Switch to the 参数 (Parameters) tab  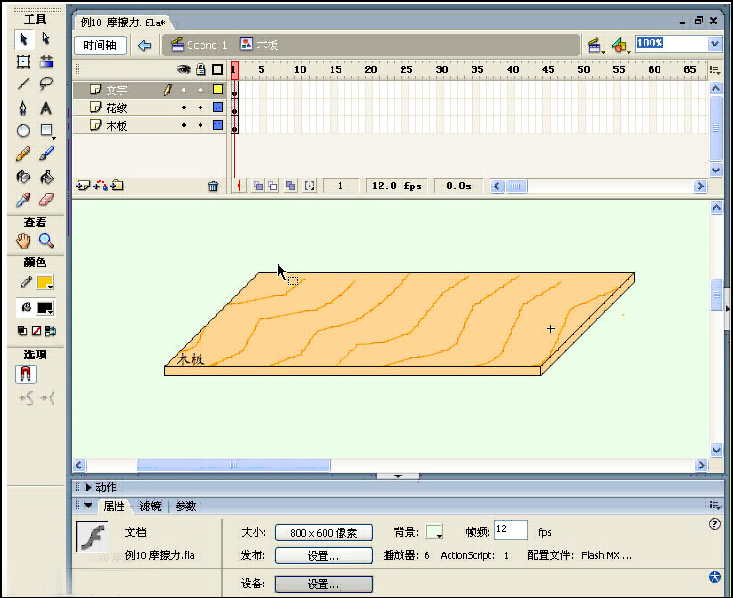coord(185,506)
